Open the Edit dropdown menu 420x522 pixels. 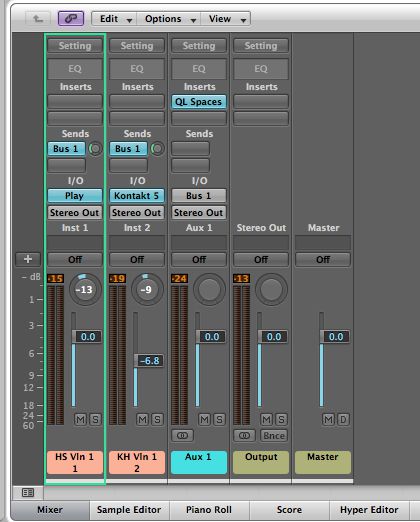click(x=114, y=19)
